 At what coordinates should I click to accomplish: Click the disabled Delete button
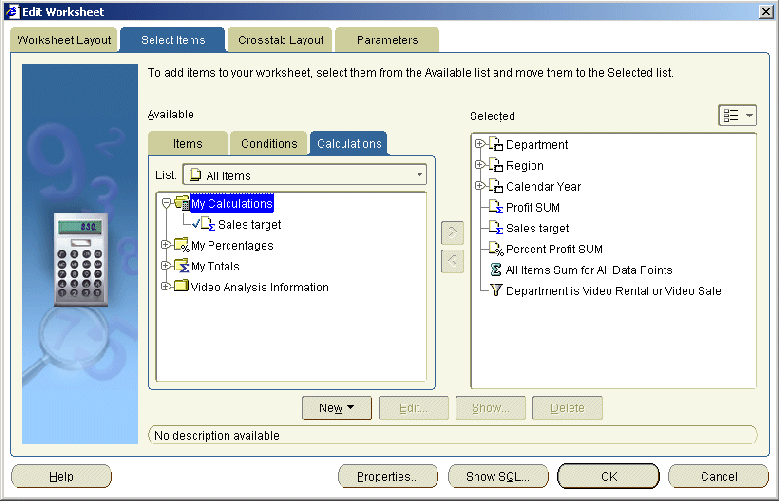click(567, 408)
